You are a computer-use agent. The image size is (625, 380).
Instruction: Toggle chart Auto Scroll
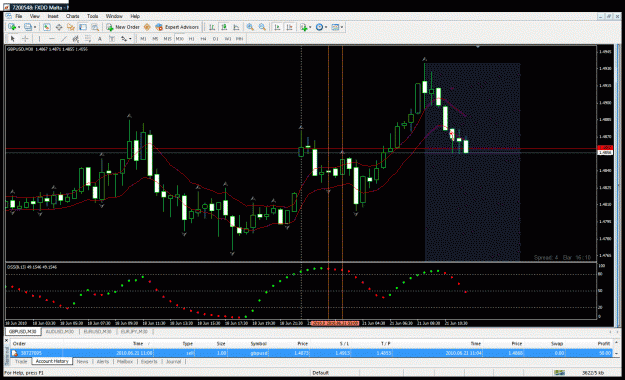277,27
